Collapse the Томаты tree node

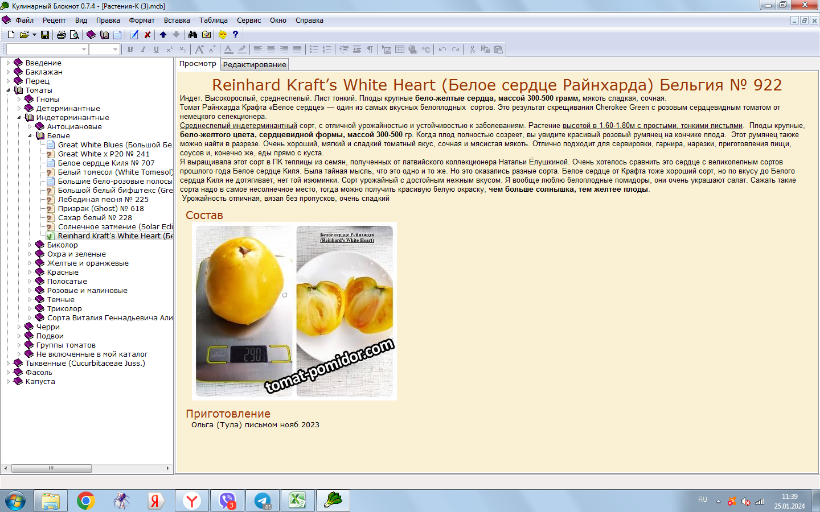click(x=8, y=90)
